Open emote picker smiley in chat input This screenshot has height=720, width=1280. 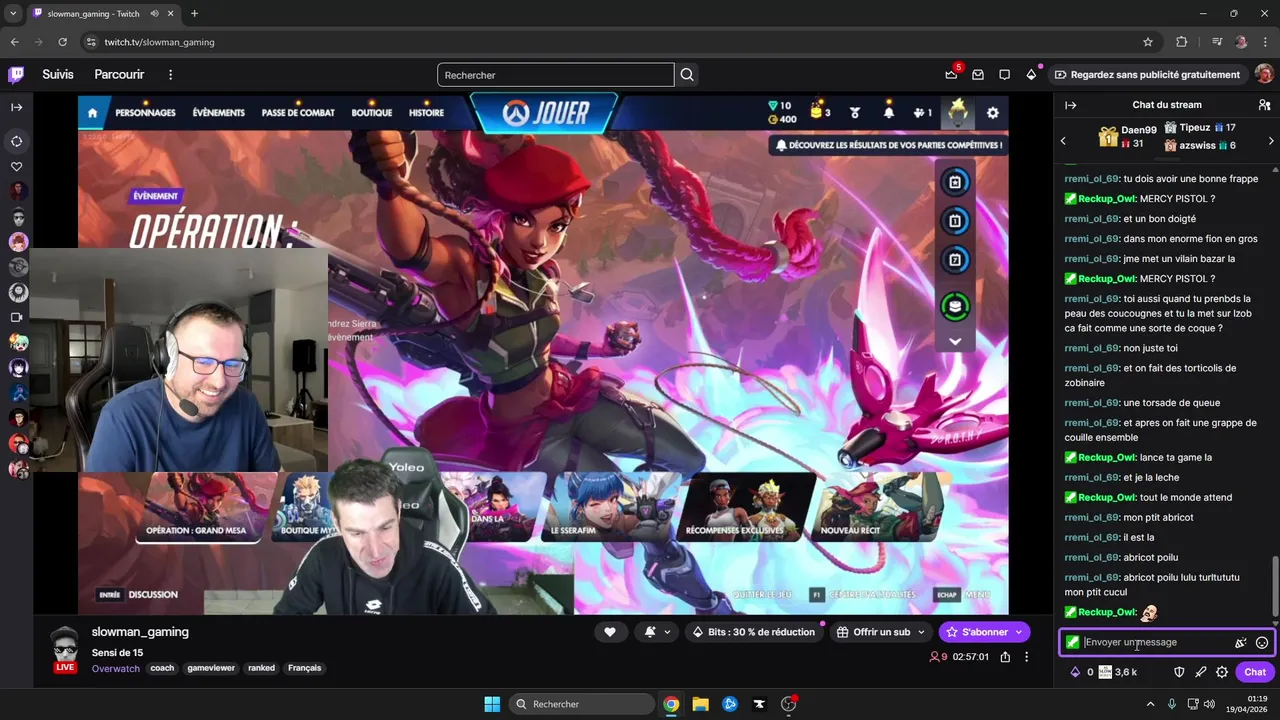pos(1262,643)
